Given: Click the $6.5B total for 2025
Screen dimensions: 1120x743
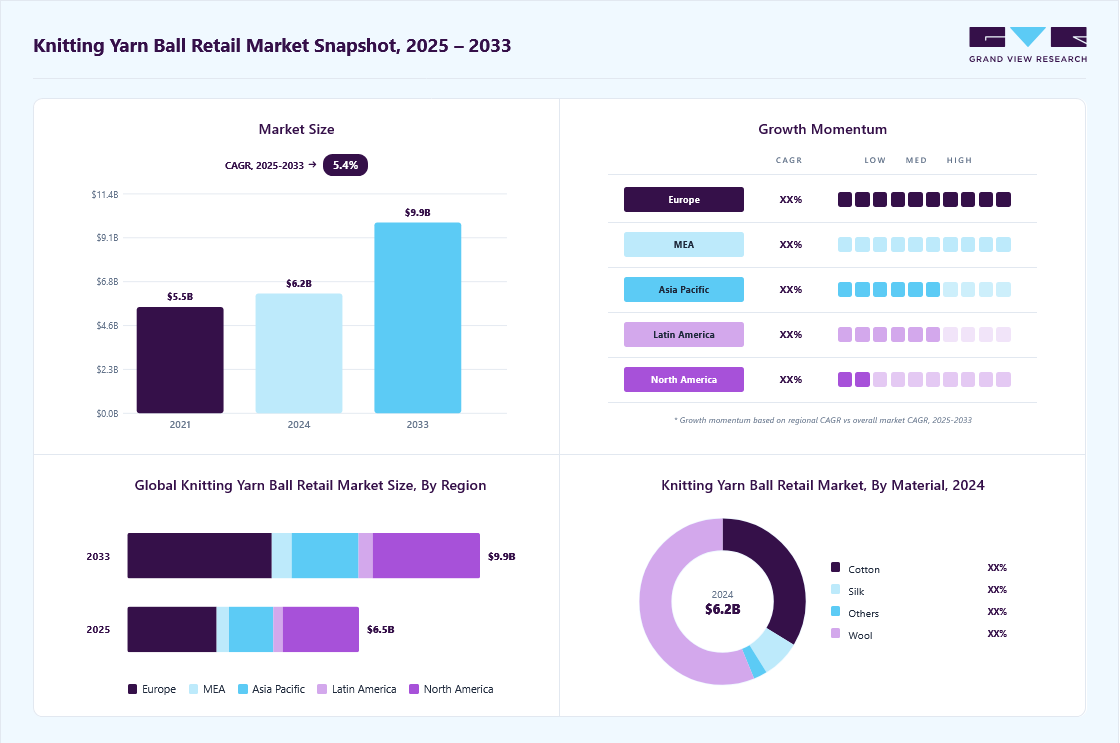Looking at the screenshot, I should tap(381, 629).
